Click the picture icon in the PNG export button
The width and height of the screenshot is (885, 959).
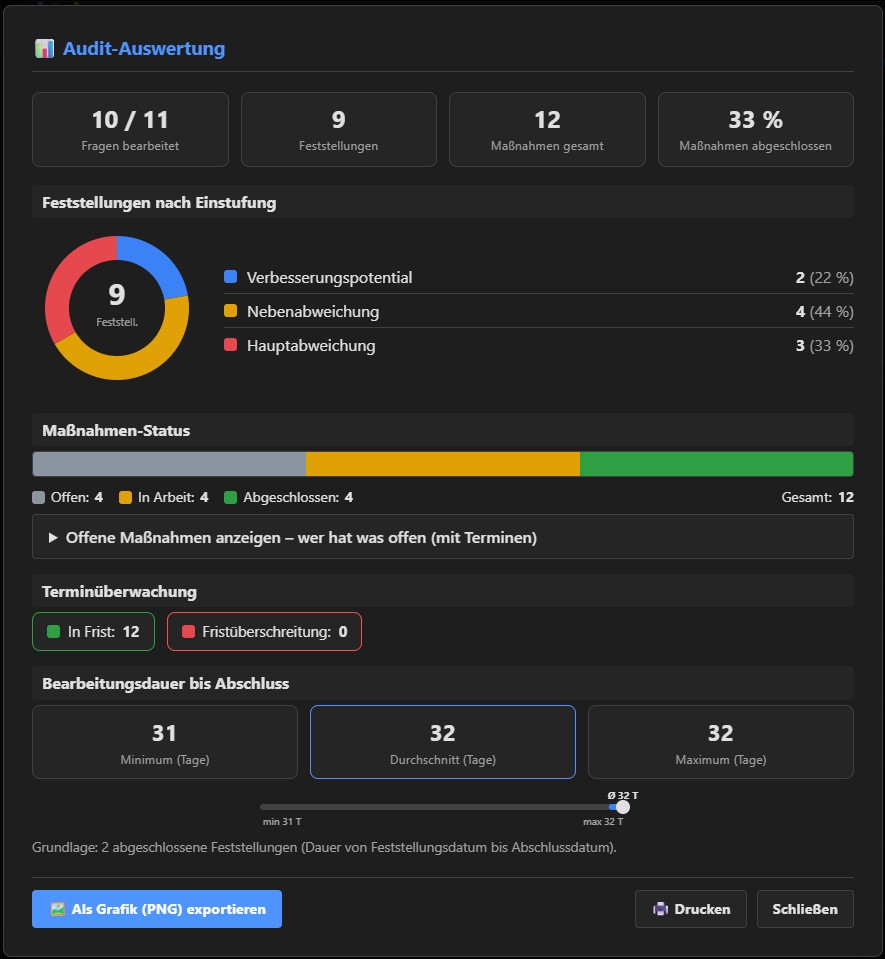[57, 909]
